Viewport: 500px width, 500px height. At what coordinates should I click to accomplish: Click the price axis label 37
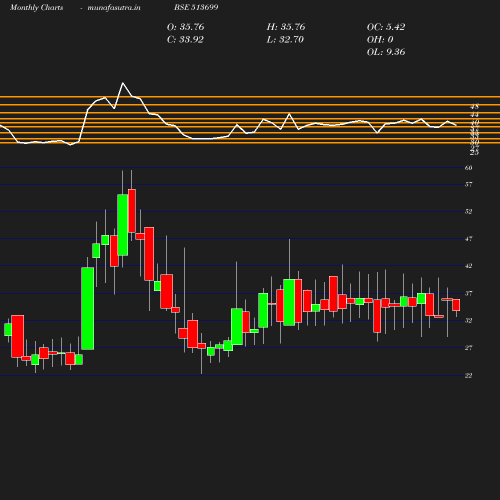(x=468, y=293)
